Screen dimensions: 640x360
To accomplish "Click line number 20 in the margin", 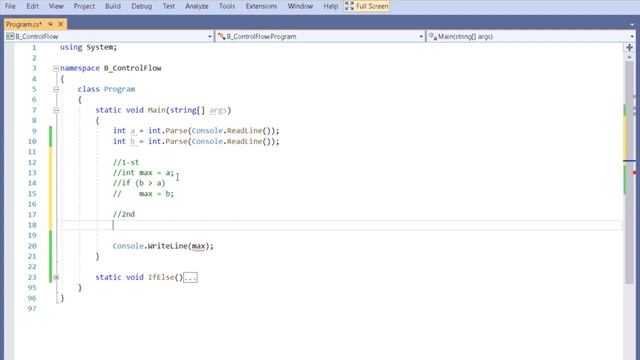I will tap(32, 246).
